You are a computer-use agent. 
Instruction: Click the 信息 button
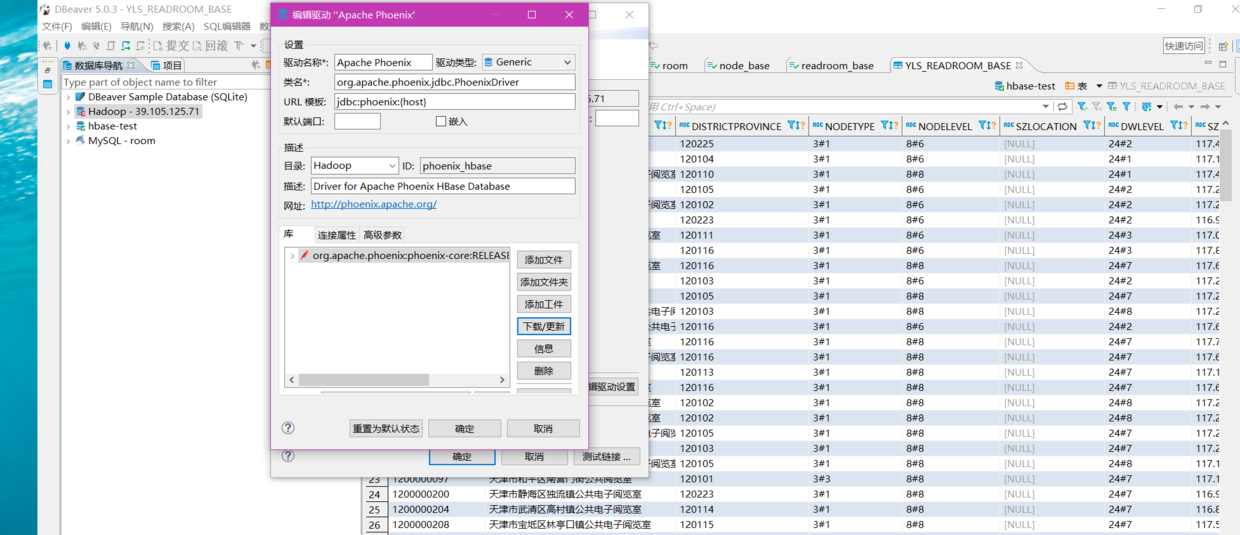tap(544, 348)
